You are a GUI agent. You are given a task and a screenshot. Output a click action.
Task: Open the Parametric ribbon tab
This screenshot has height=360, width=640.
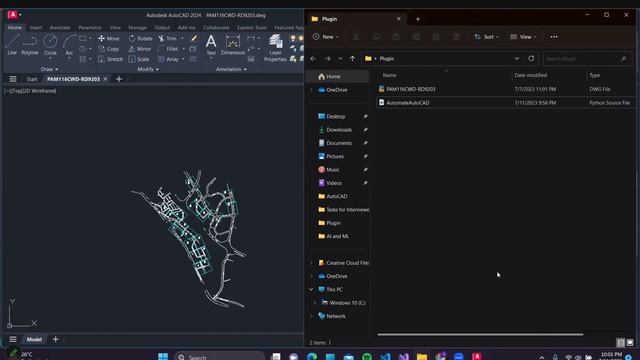point(90,27)
